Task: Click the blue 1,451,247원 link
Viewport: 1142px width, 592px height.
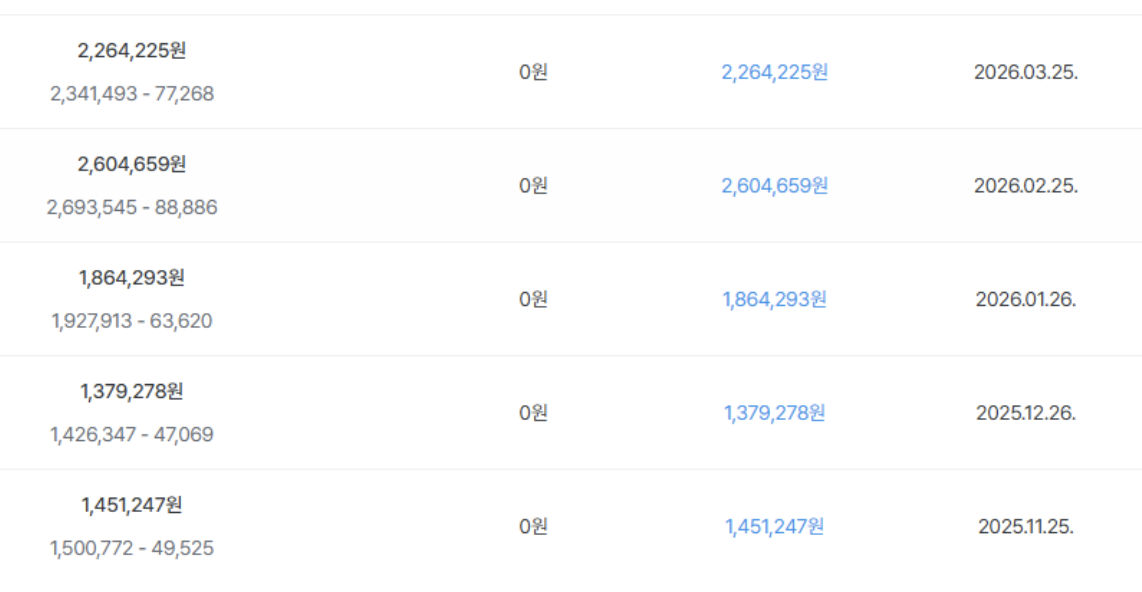Action: point(774,526)
